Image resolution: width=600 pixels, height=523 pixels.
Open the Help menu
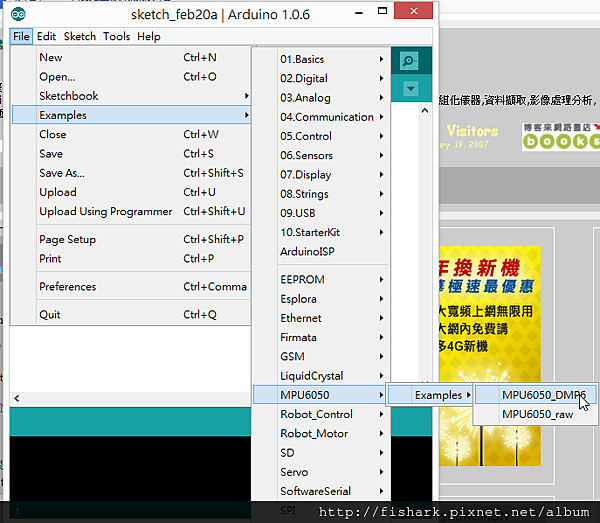[x=148, y=37]
